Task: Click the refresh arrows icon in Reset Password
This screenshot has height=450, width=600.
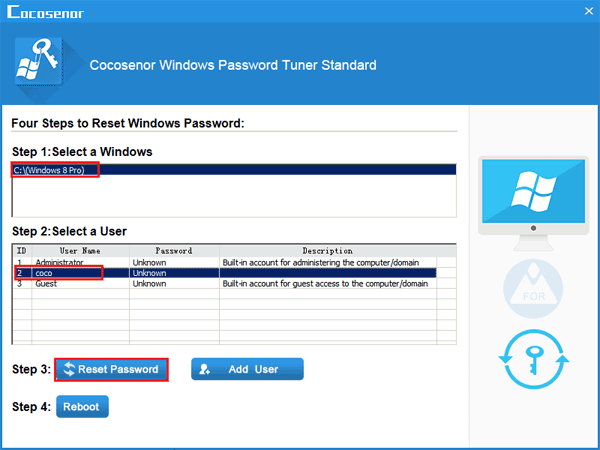Action: pos(69,369)
